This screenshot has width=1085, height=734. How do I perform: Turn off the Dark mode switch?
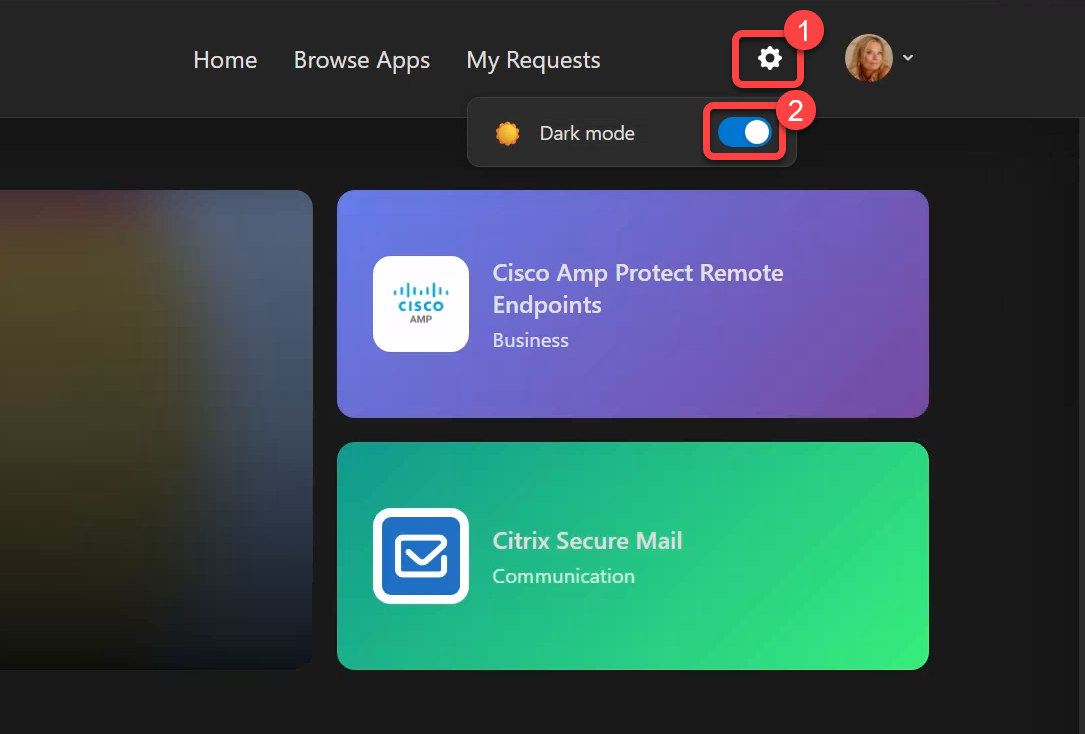pyautogui.click(x=745, y=132)
